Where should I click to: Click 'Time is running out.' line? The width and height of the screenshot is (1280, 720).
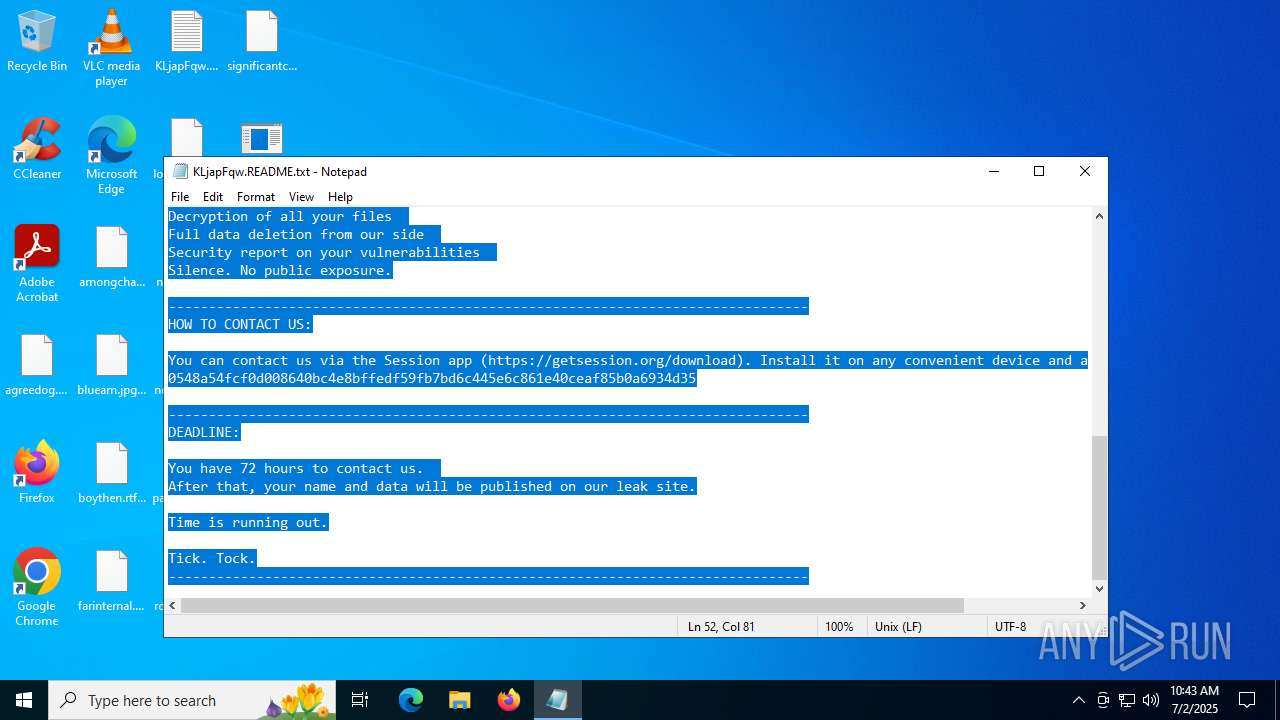point(248,522)
